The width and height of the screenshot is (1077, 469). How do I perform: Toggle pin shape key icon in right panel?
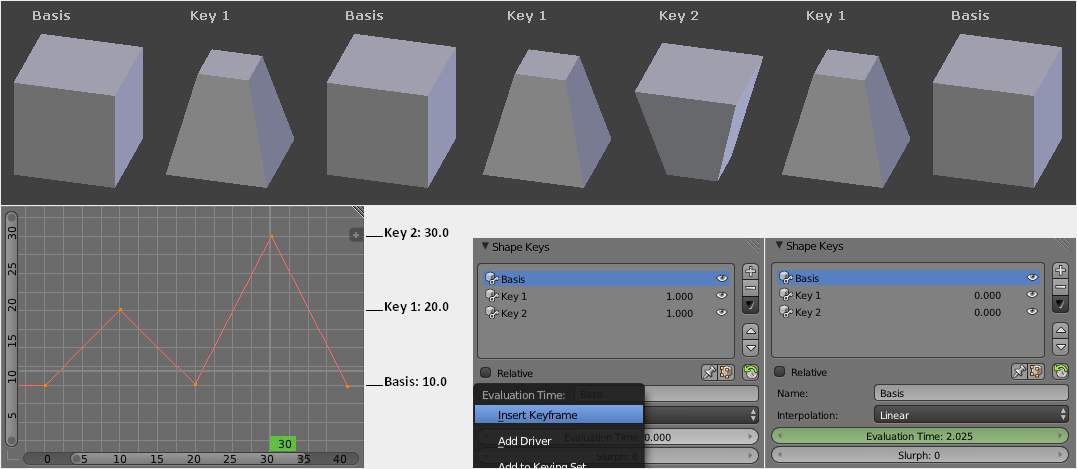point(1019,371)
